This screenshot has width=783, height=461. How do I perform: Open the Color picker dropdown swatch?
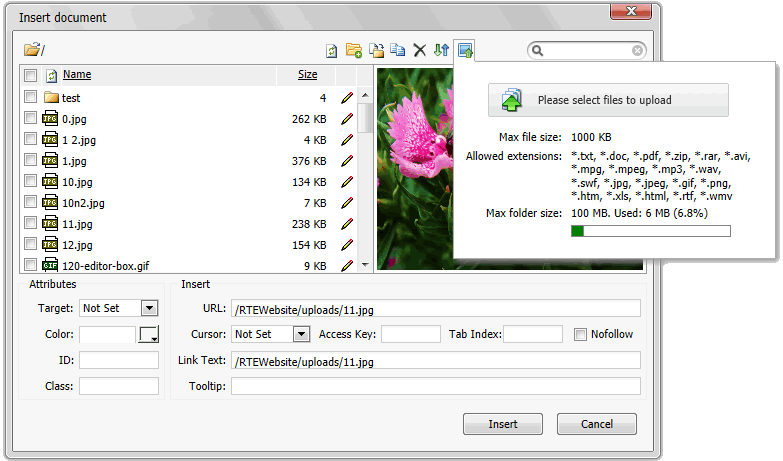148,334
